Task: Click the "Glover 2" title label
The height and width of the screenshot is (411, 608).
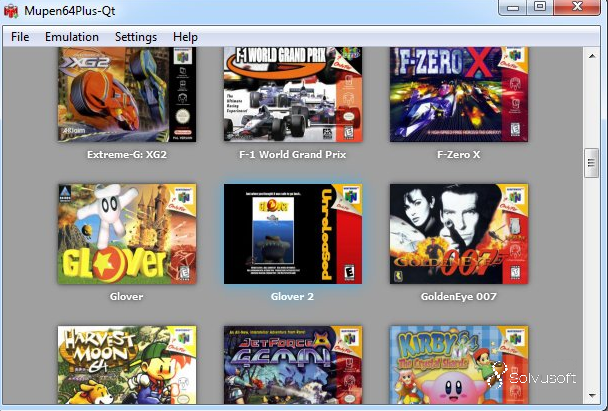Action: click(292, 297)
